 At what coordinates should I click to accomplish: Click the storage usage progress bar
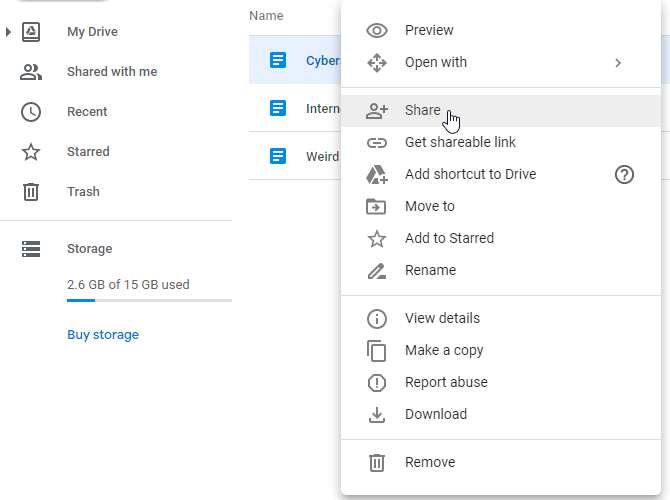pos(149,300)
